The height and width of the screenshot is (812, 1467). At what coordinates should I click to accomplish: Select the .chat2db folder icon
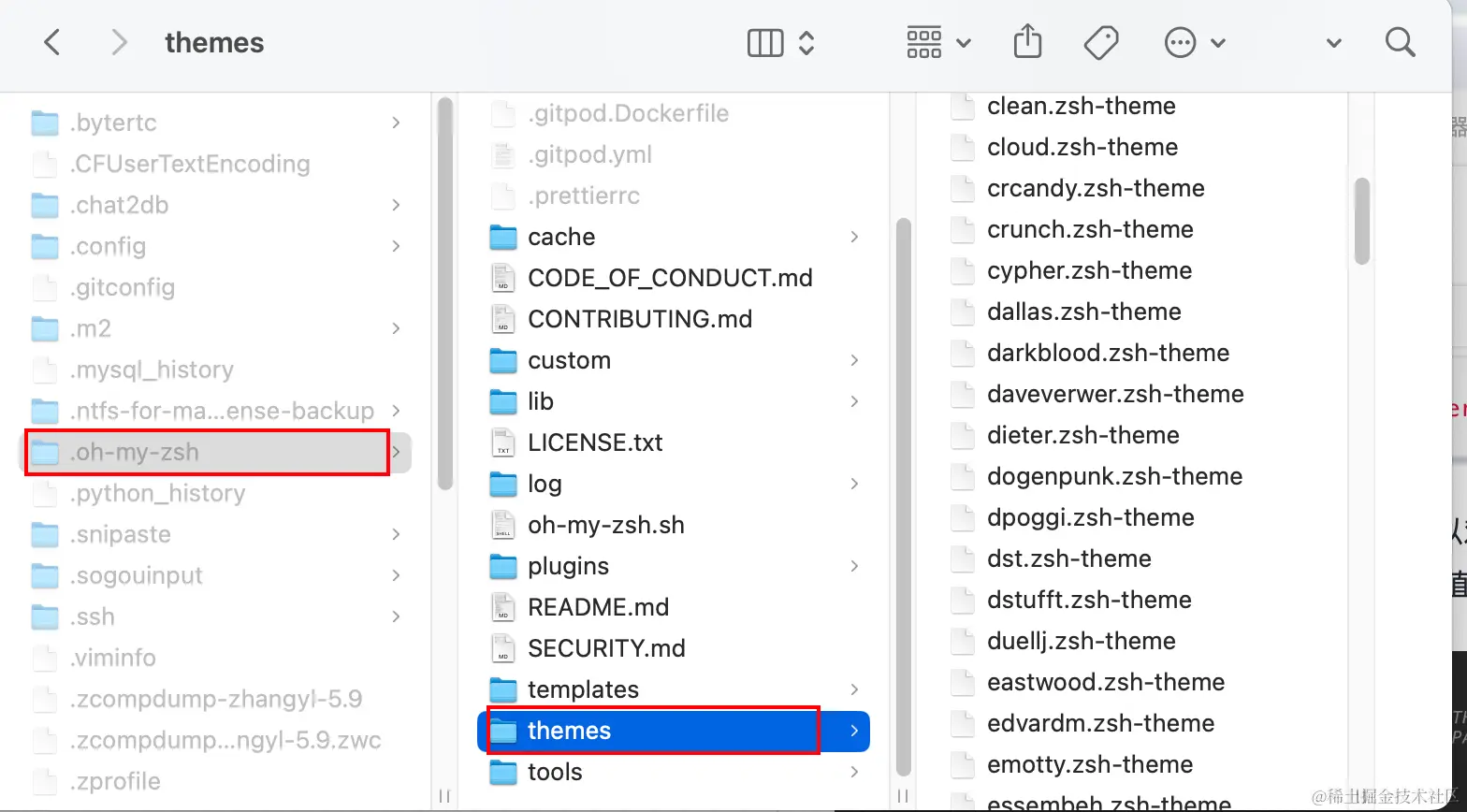(45, 205)
